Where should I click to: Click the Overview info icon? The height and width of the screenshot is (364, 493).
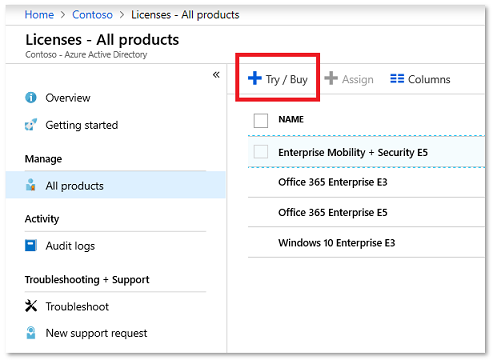pyautogui.click(x=31, y=98)
